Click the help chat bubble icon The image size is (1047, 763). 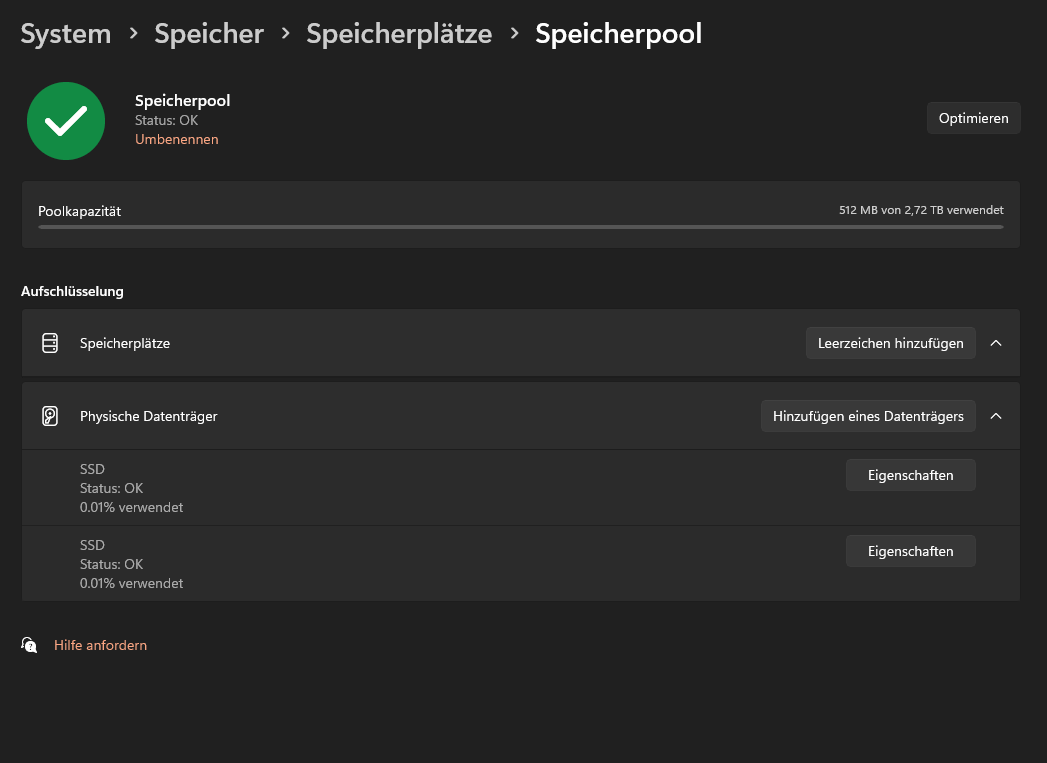click(x=29, y=645)
